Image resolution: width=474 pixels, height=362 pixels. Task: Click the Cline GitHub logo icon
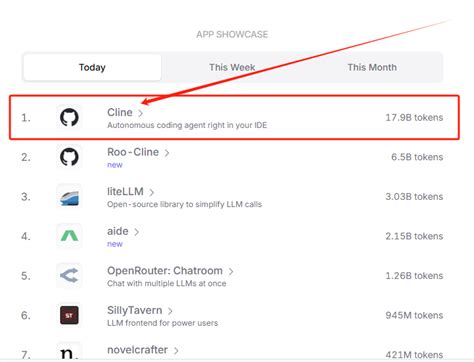tap(69, 117)
